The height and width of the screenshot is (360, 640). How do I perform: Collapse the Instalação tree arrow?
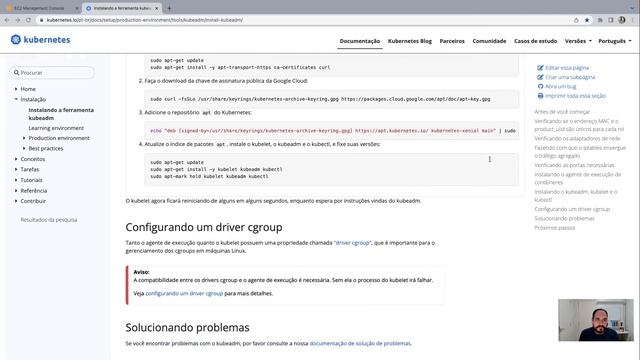tap(16, 99)
